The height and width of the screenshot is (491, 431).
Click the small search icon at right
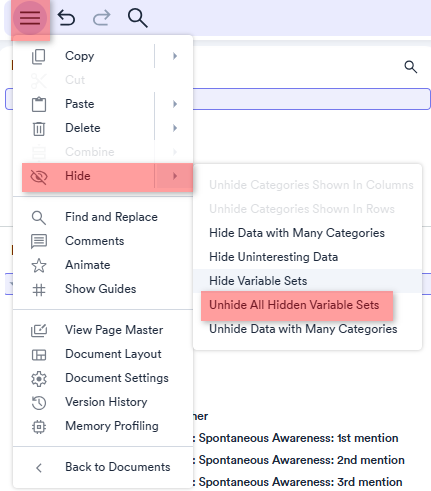pyautogui.click(x=411, y=67)
